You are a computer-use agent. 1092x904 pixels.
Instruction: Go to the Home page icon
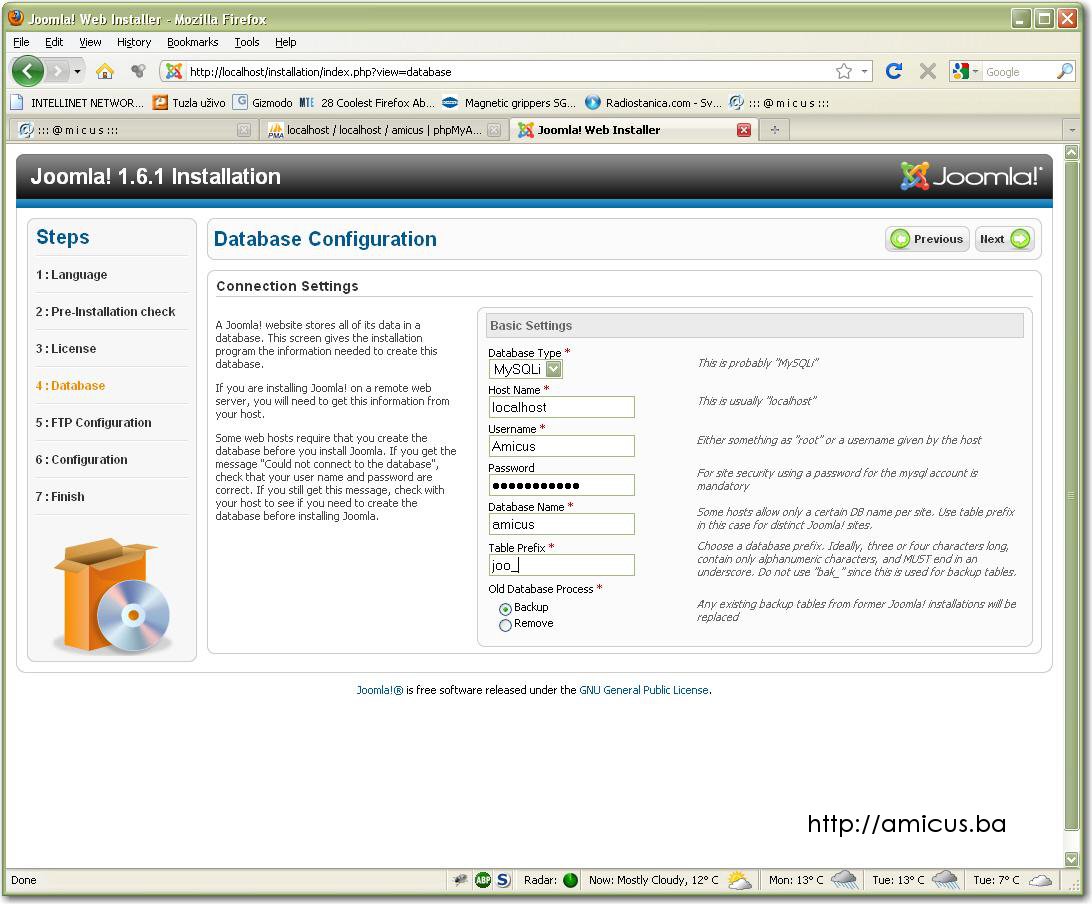[x=104, y=71]
